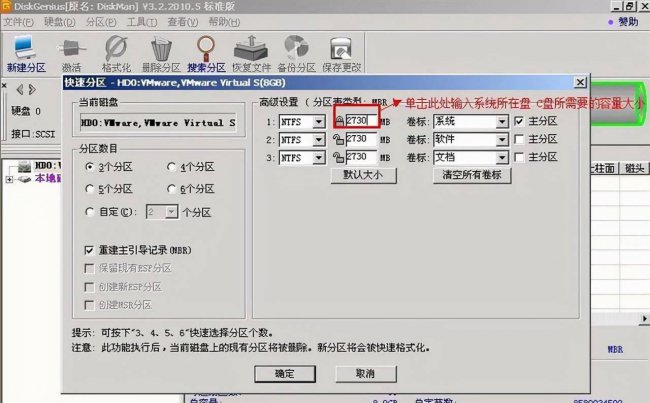Image resolution: width=650 pixels, height=403 pixels.
Task: Toggle 主分区 checkbox for the 系统 partition
Action: 519,121
